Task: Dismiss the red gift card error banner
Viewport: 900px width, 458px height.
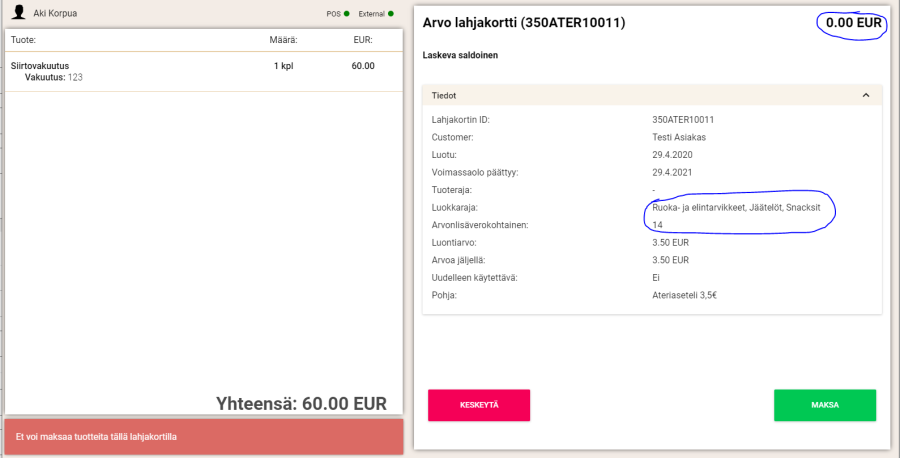Action: click(x=203, y=437)
